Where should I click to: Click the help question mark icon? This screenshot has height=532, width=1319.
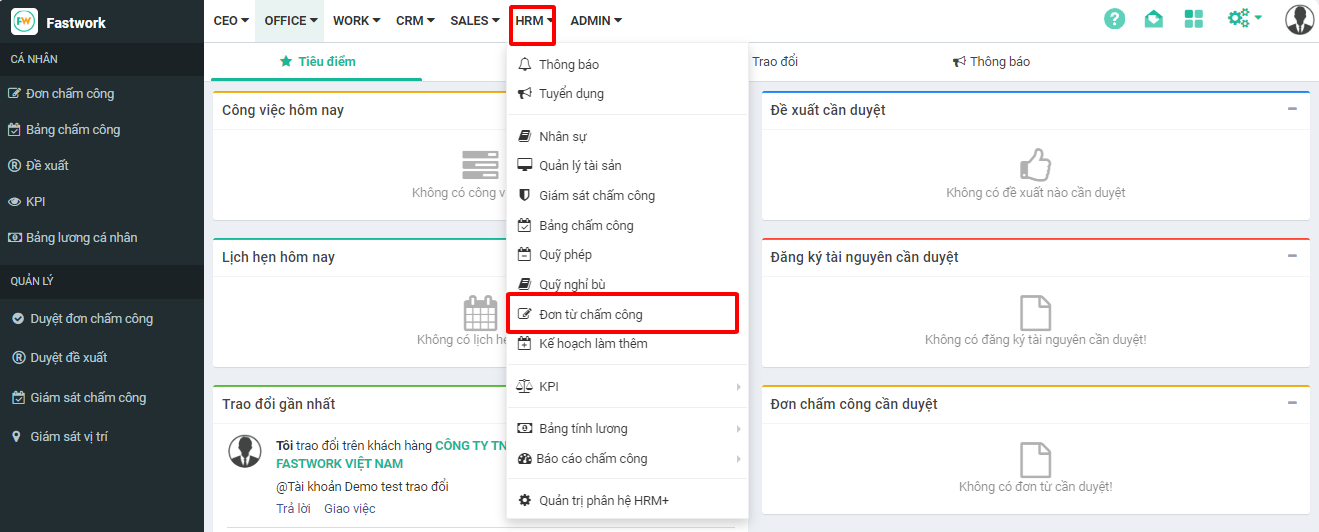1114,19
